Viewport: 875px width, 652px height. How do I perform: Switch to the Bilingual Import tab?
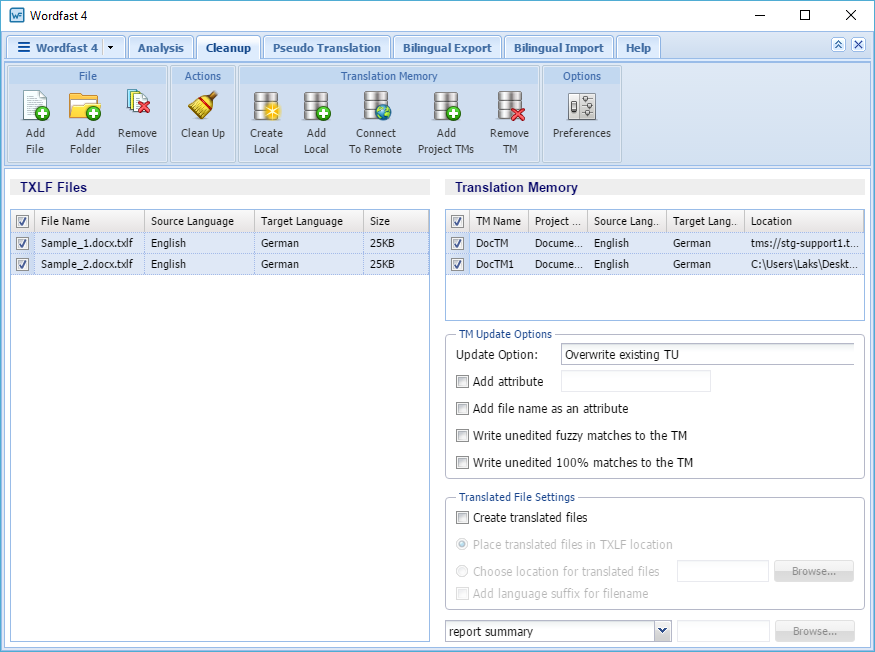click(x=559, y=48)
